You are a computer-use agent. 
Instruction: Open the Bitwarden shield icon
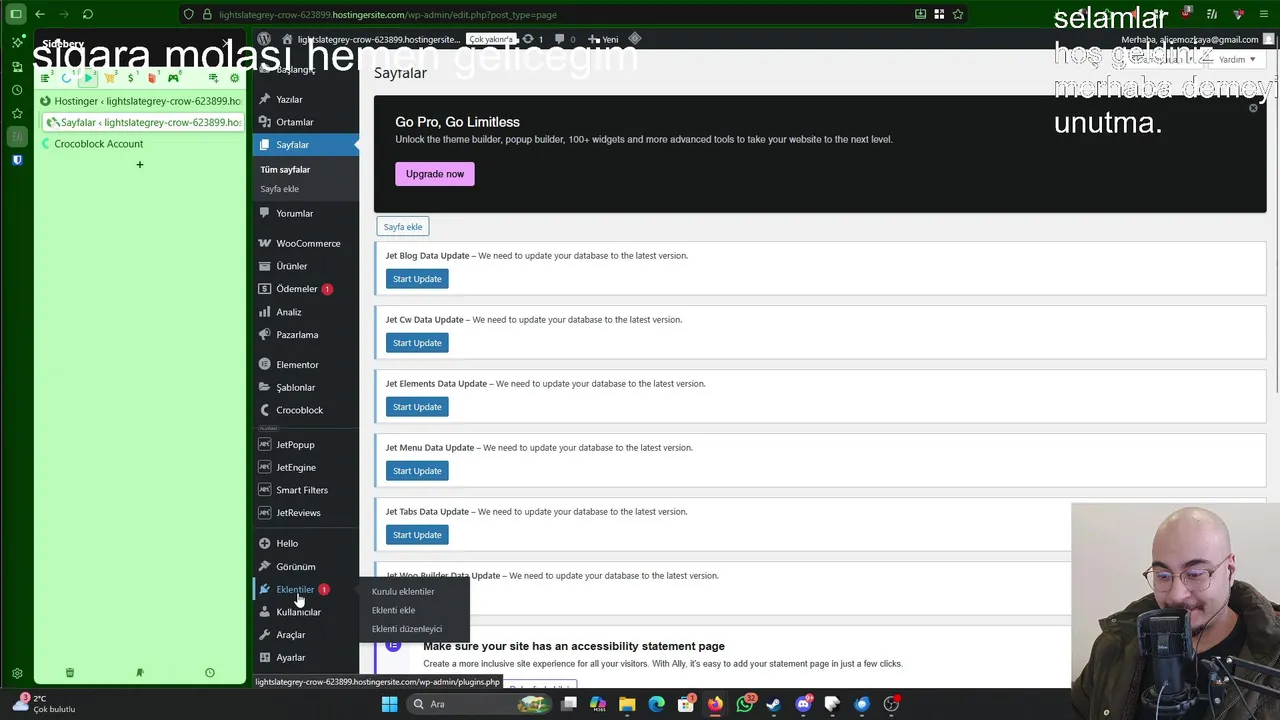tap(17, 160)
